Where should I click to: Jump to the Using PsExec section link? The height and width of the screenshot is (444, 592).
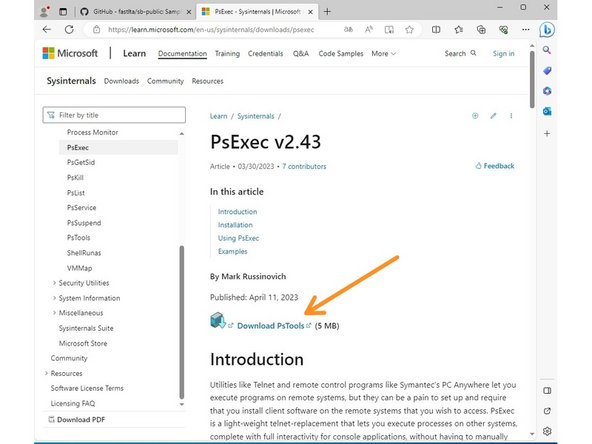point(238,238)
